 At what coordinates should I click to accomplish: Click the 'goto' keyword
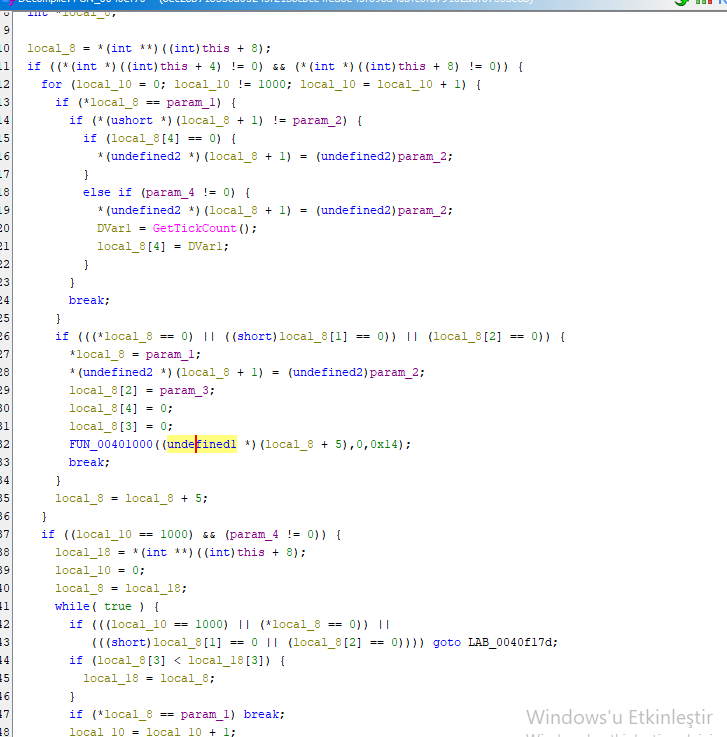447,642
